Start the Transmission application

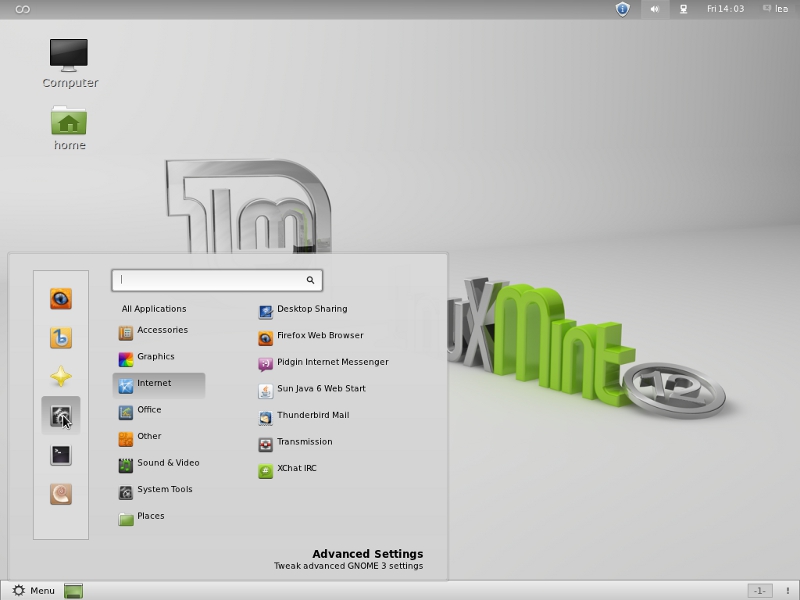pos(304,442)
